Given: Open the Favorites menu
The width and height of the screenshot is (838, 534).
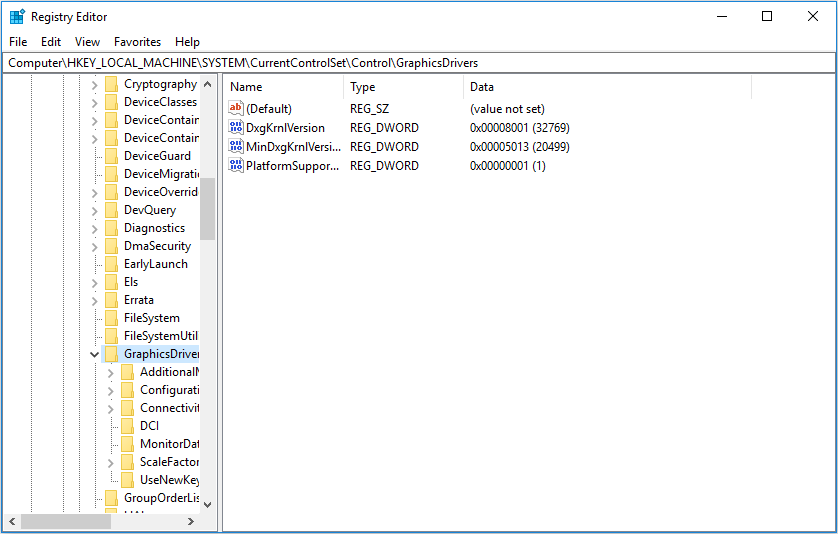Looking at the screenshot, I should point(137,42).
